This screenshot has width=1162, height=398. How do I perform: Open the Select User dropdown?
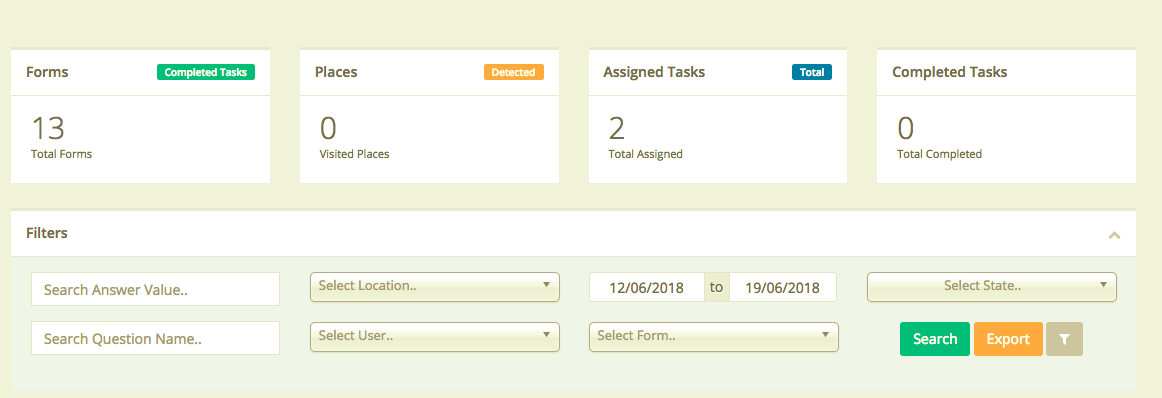pos(434,336)
